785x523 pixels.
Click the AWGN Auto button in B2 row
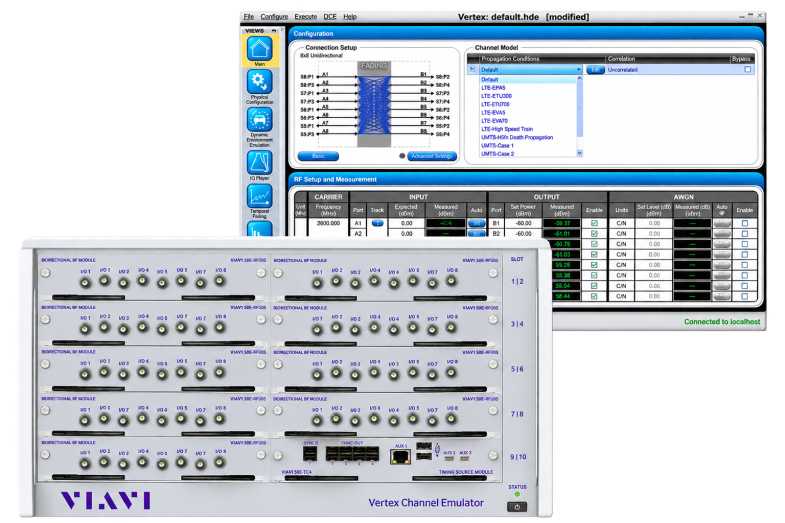(722, 234)
